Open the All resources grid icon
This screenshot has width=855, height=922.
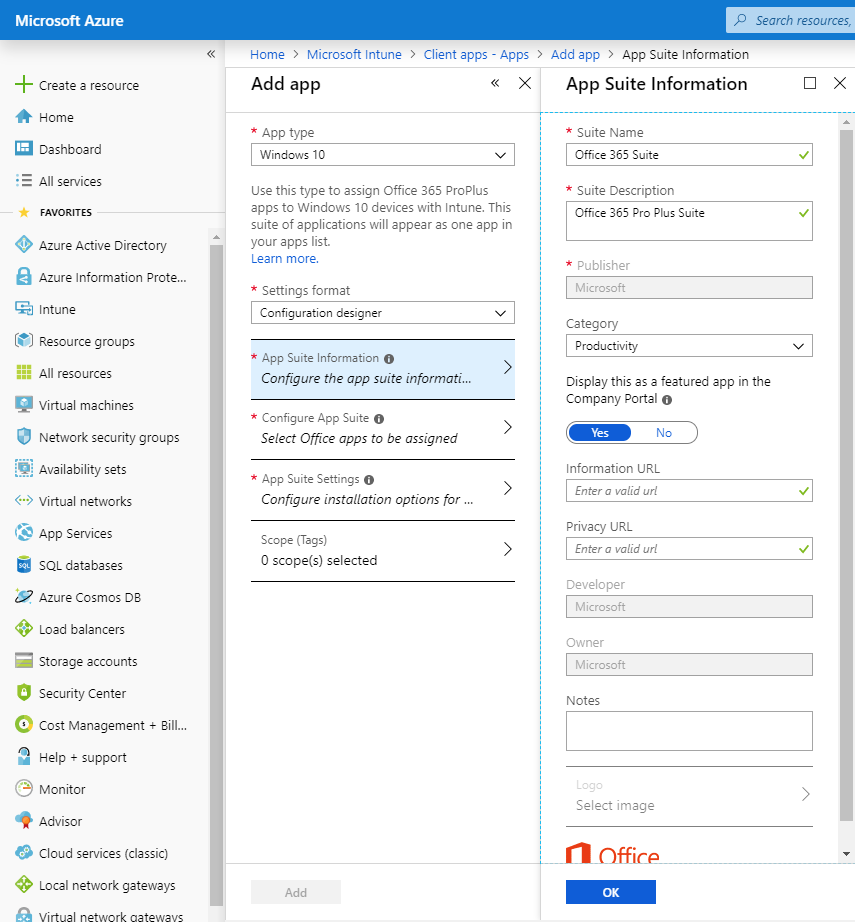tap(24, 373)
